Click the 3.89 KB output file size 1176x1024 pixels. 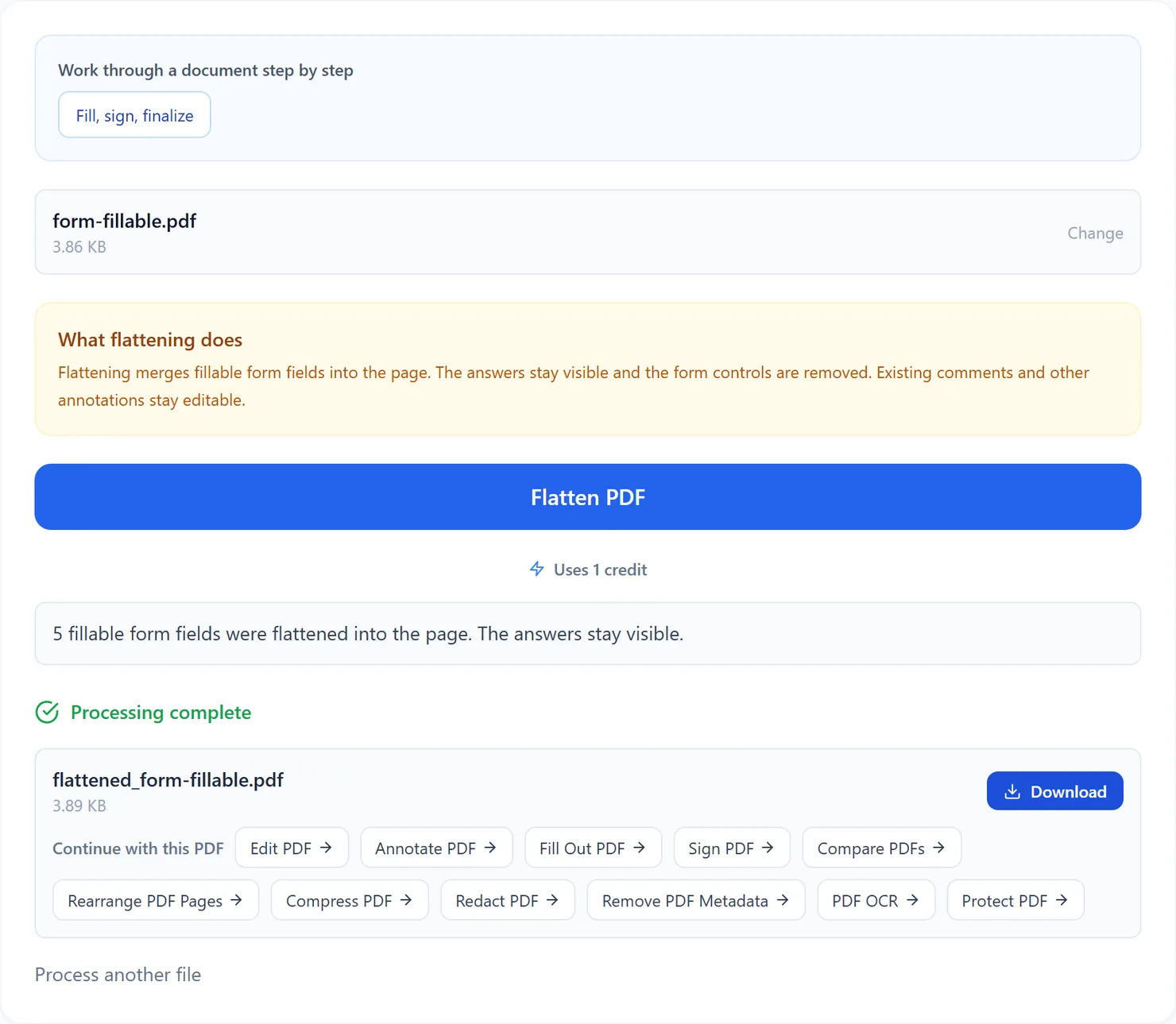click(79, 806)
